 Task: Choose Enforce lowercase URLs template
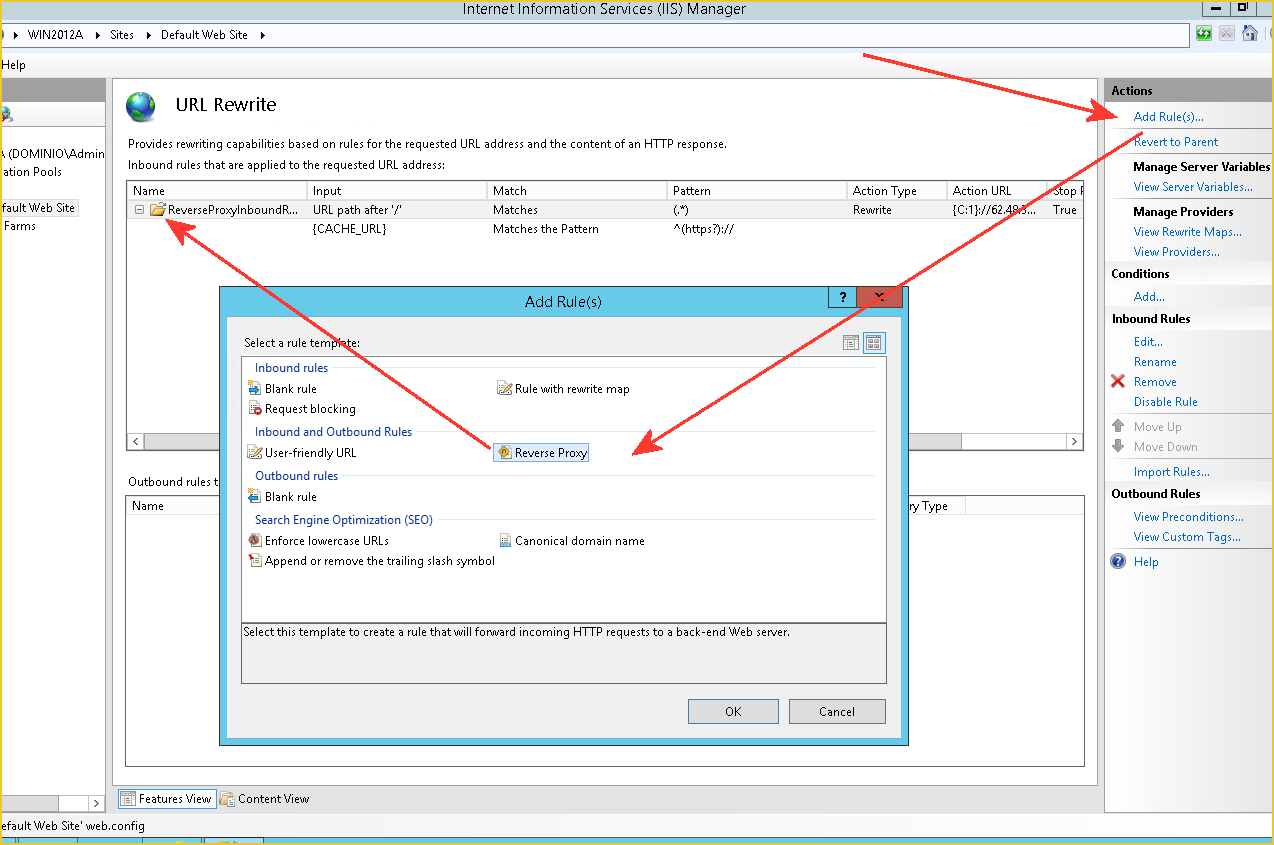coord(318,541)
